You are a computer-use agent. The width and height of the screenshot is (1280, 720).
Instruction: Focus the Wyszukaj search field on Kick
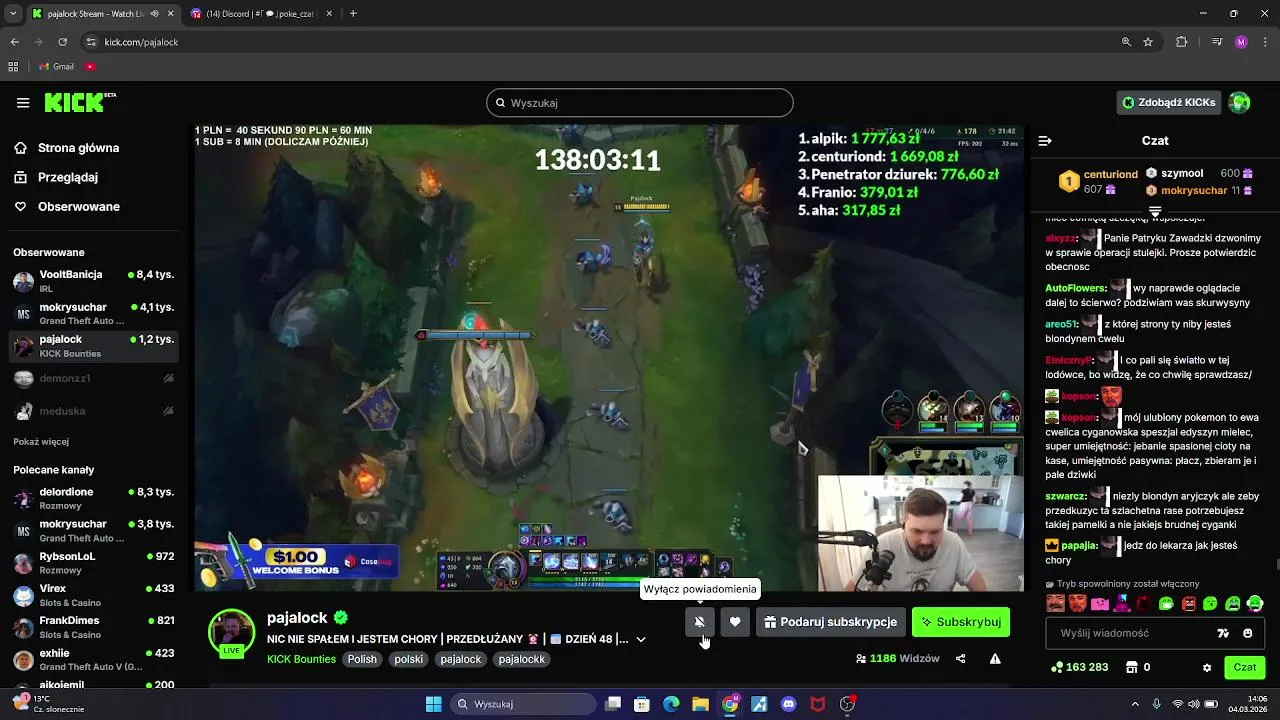pyautogui.click(x=640, y=103)
